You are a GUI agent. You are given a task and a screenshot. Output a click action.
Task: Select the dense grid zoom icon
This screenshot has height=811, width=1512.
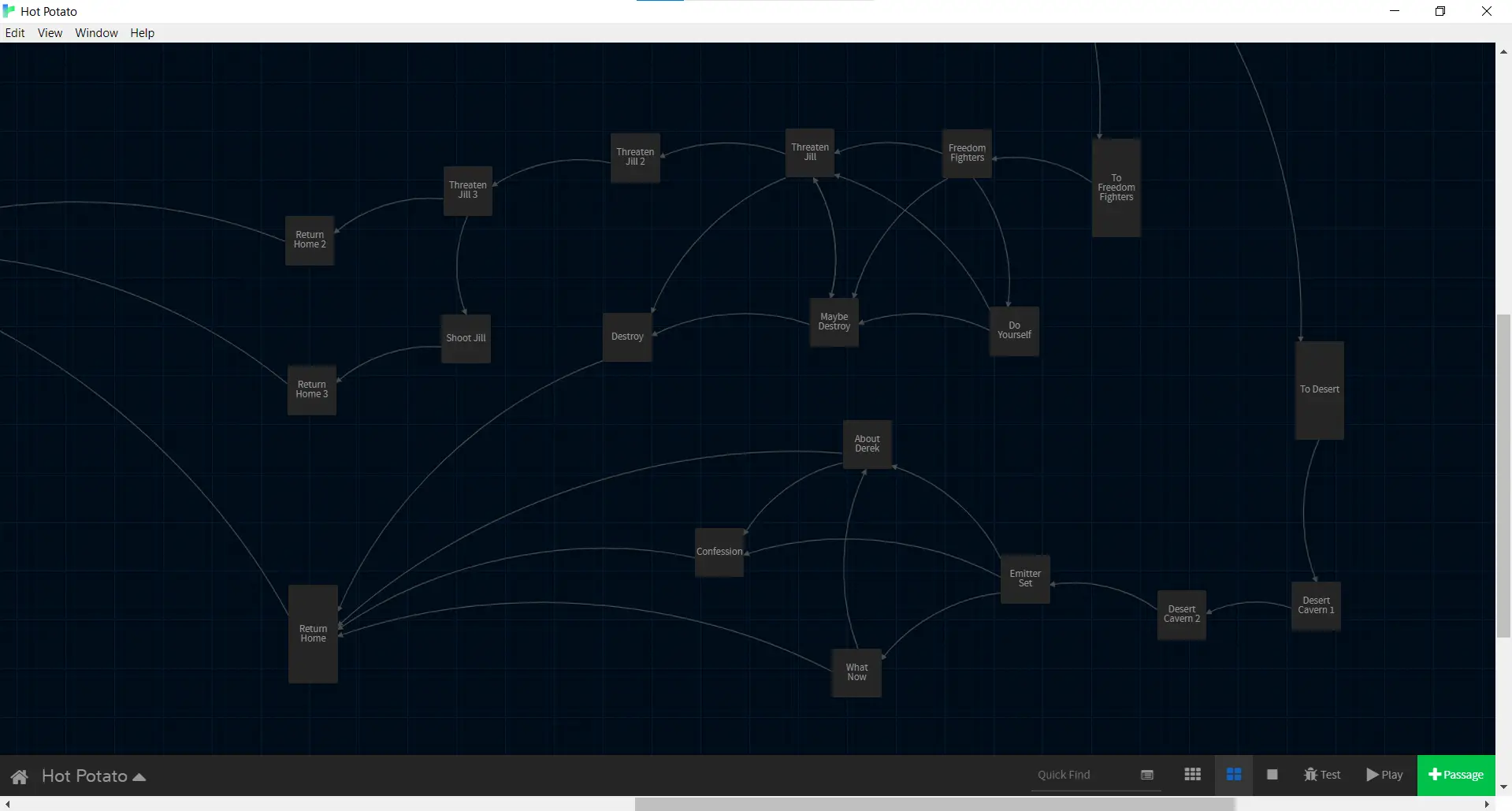click(x=1192, y=775)
